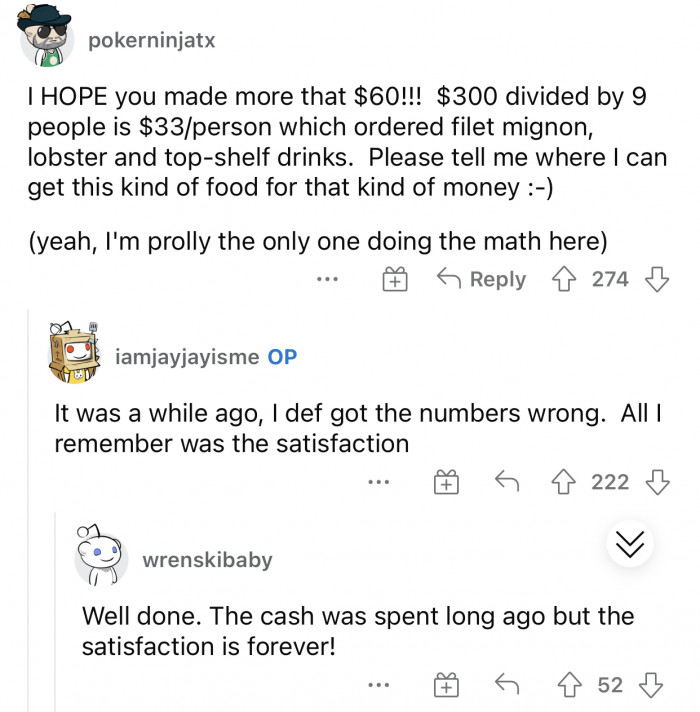Open more options on wrenskibaby's comment
700x712 pixels.
point(376,686)
